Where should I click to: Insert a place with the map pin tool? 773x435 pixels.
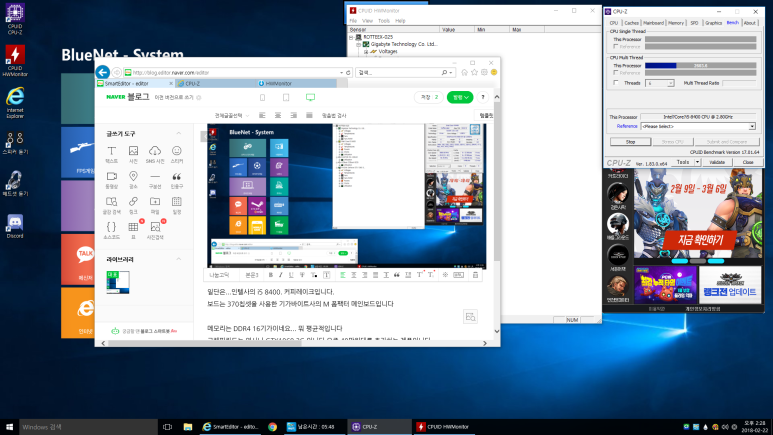[133, 180]
